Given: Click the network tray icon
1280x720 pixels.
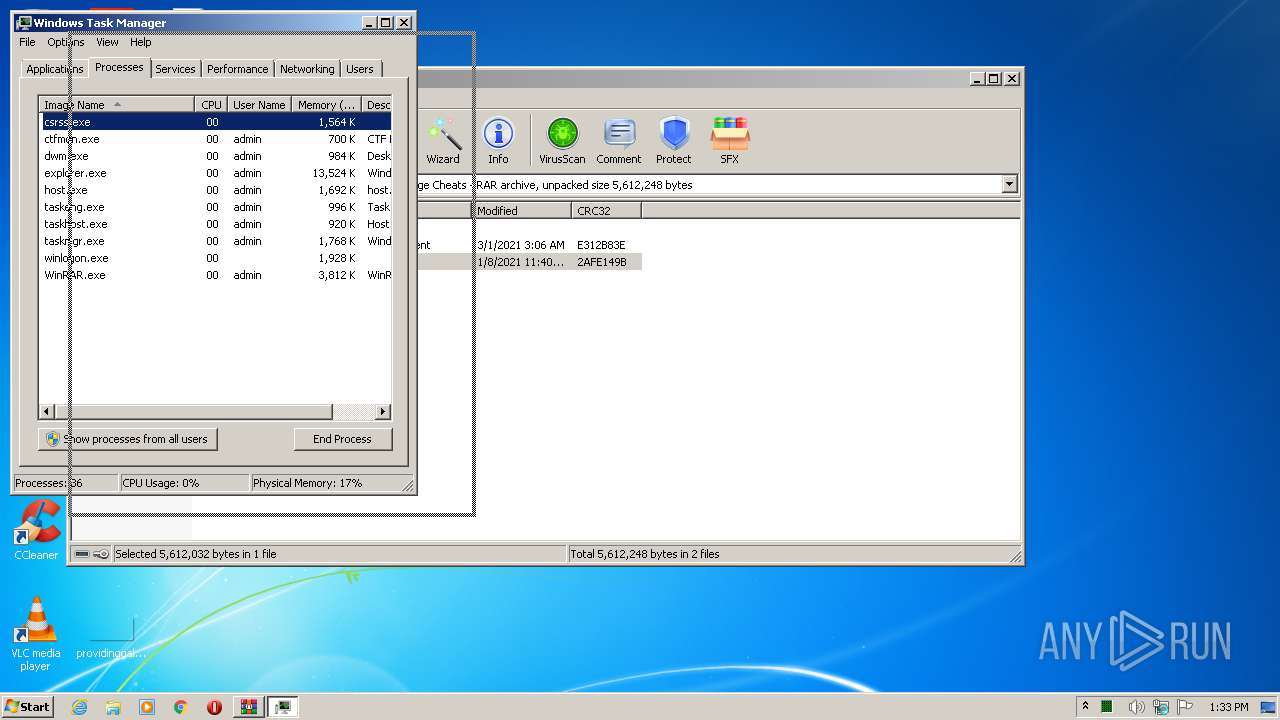Looking at the screenshot, I should tap(1162, 707).
